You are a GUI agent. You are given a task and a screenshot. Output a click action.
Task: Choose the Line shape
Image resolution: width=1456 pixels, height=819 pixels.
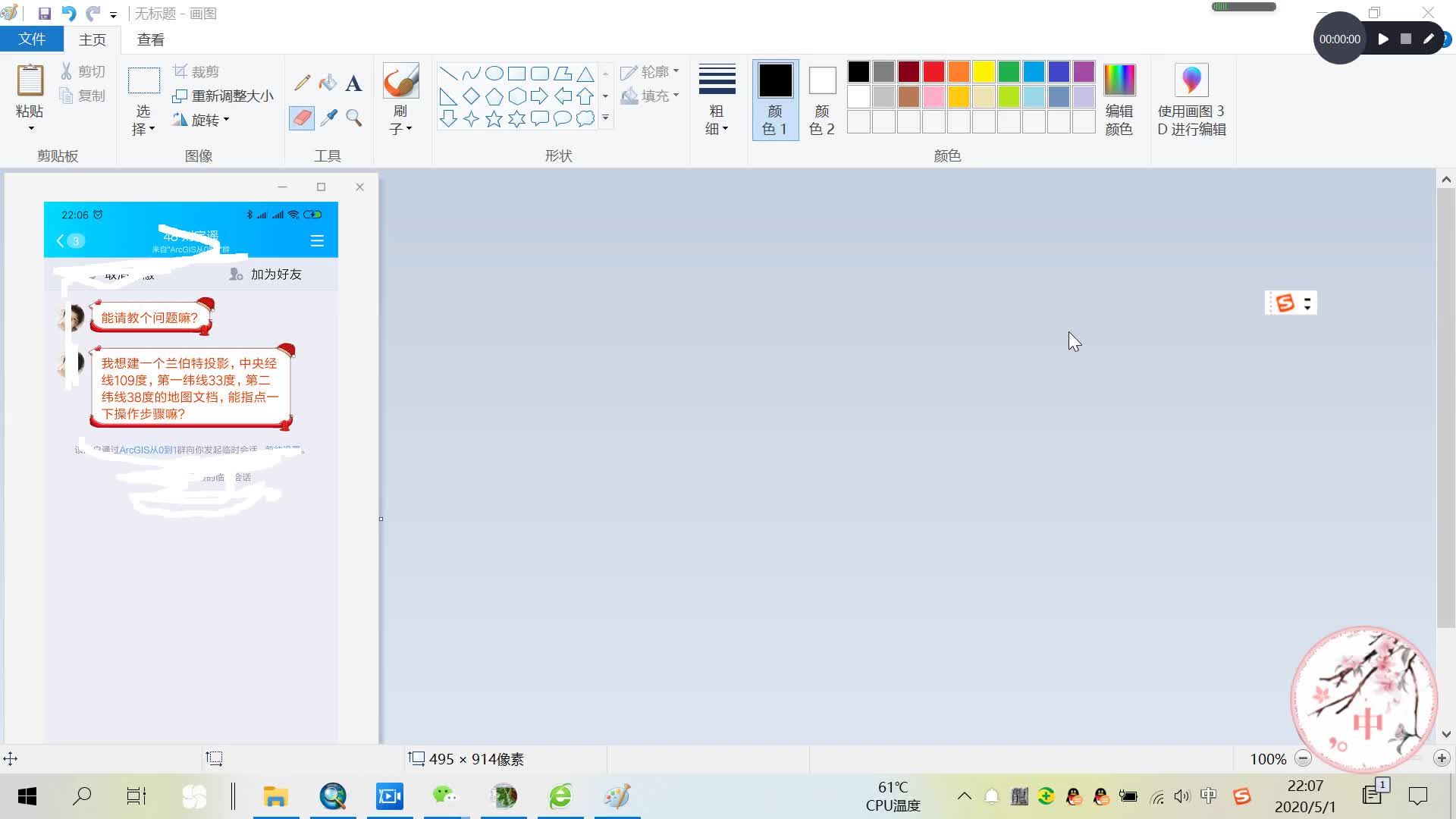[x=448, y=74]
